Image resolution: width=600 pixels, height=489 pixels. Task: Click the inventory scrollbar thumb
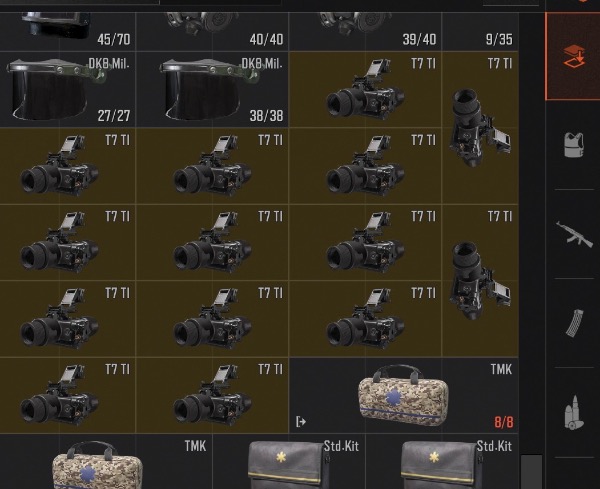click(x=532, y=471)
